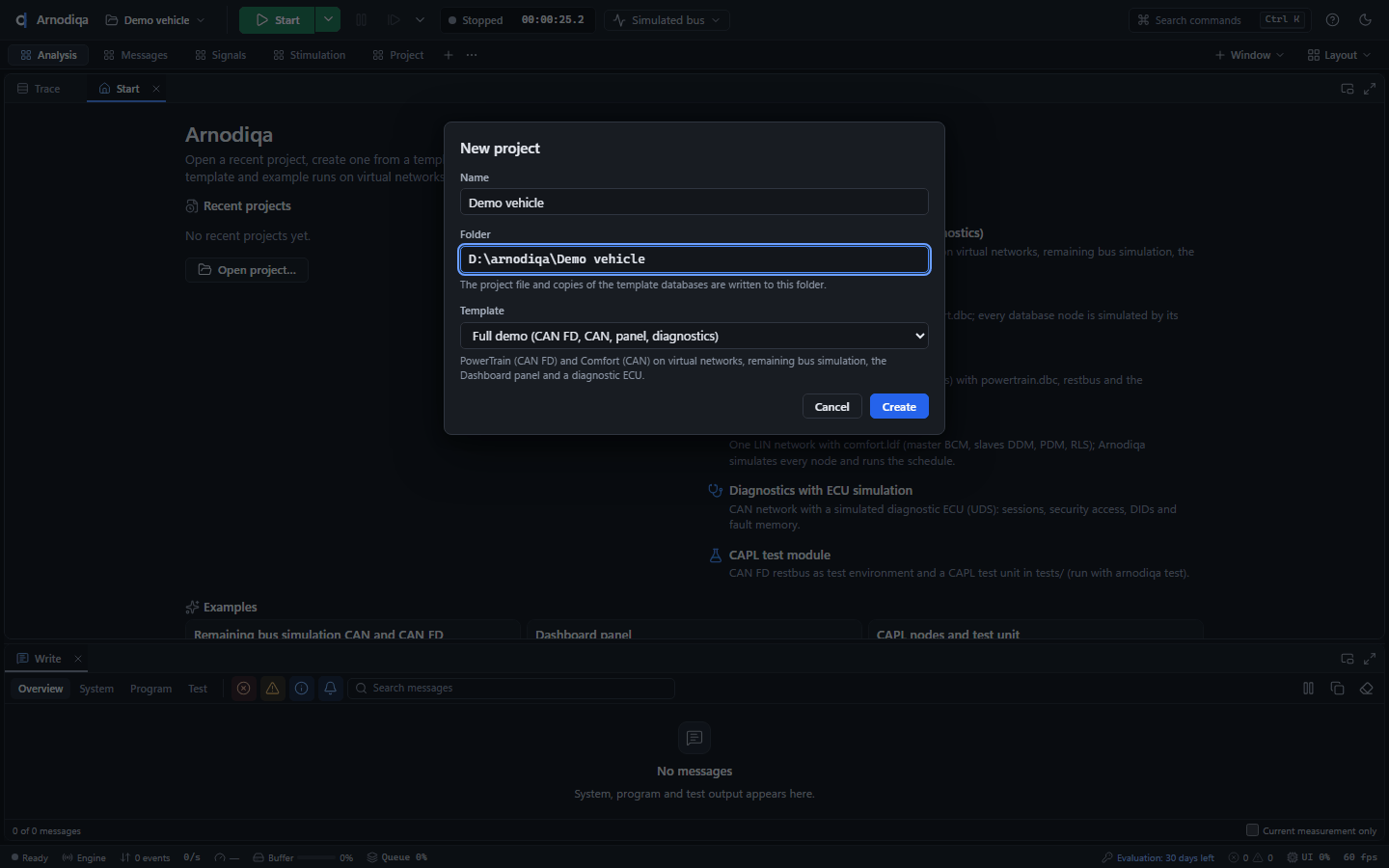The image size is (1389, 868).
Task: Click the Evaluation: 30 days left link
Action: [1158, 857]
